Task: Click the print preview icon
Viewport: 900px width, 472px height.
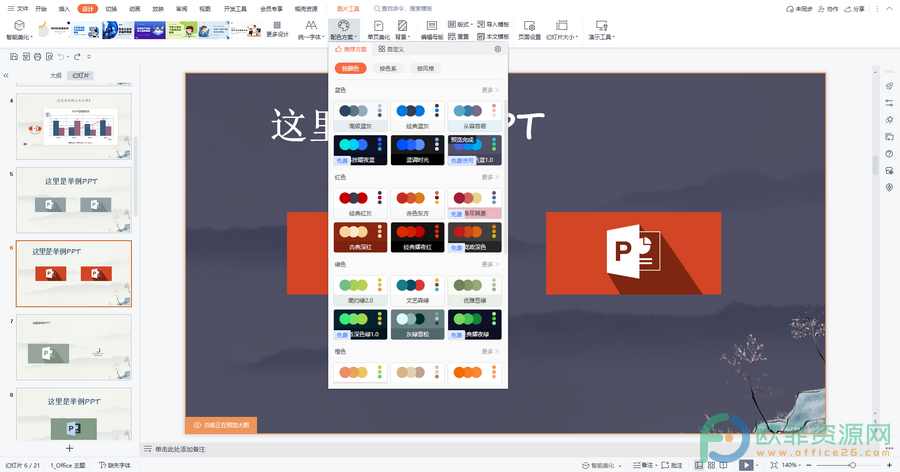Action: tap(49, 56)
